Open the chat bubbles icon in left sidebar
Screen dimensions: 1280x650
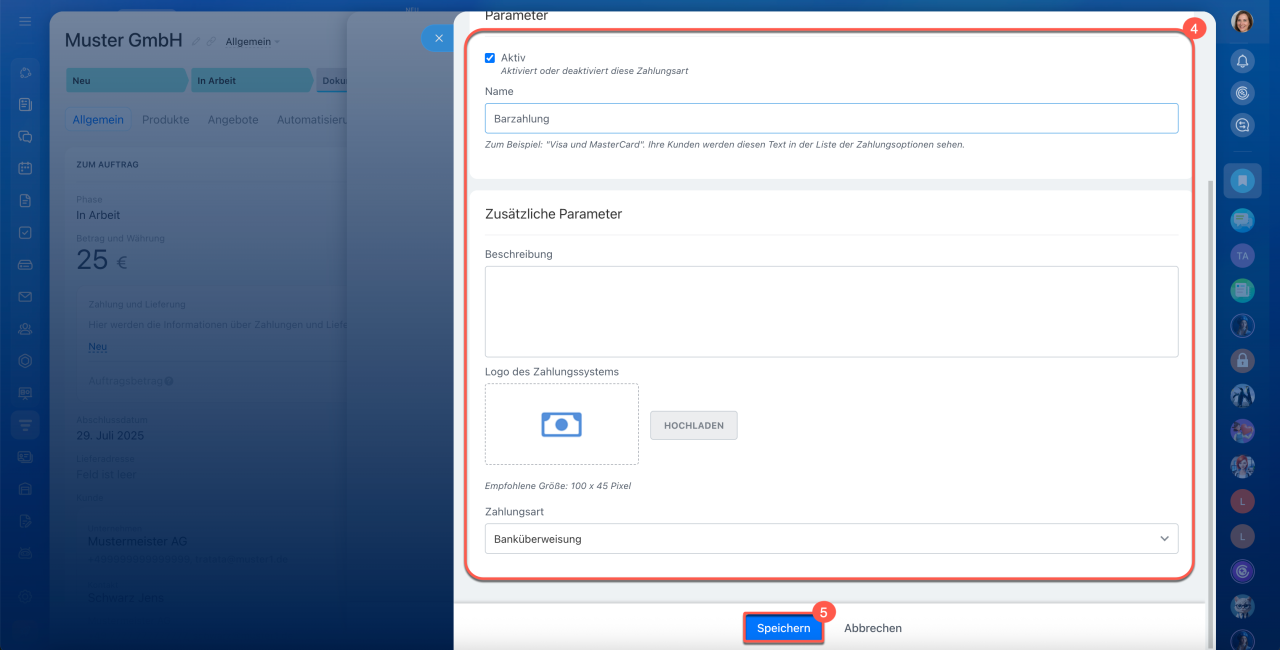point(25,136)
